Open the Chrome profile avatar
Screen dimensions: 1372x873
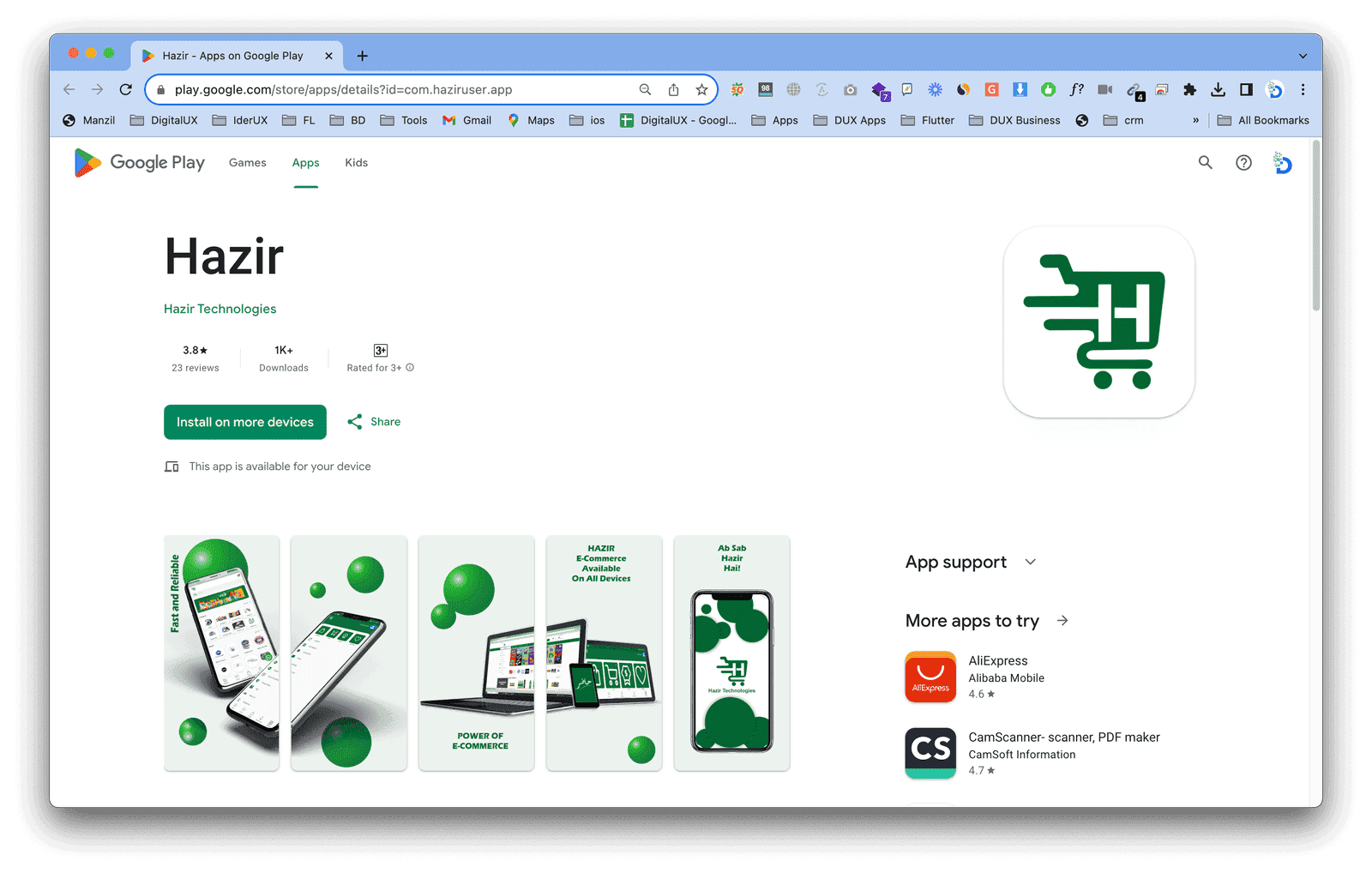1275,89
